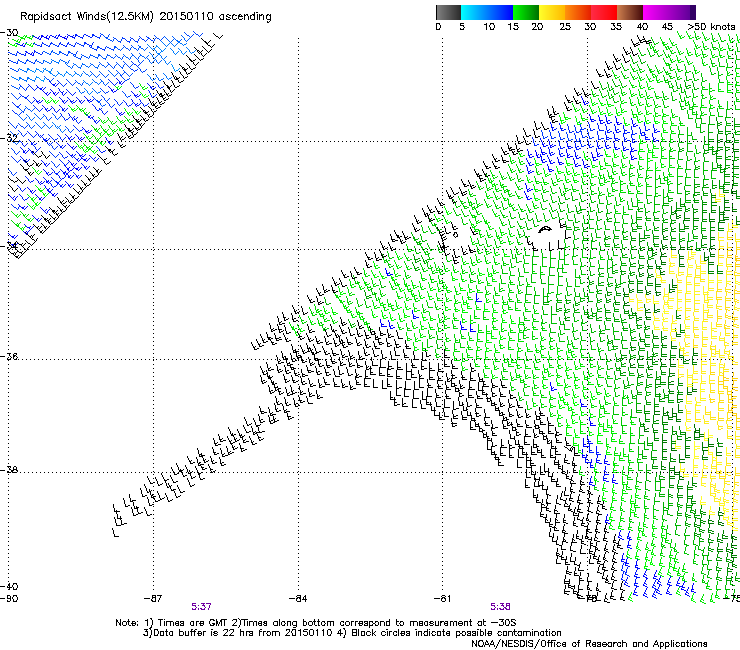
Task: Click the small black circle contamination marker
Action: click(455, 235)
